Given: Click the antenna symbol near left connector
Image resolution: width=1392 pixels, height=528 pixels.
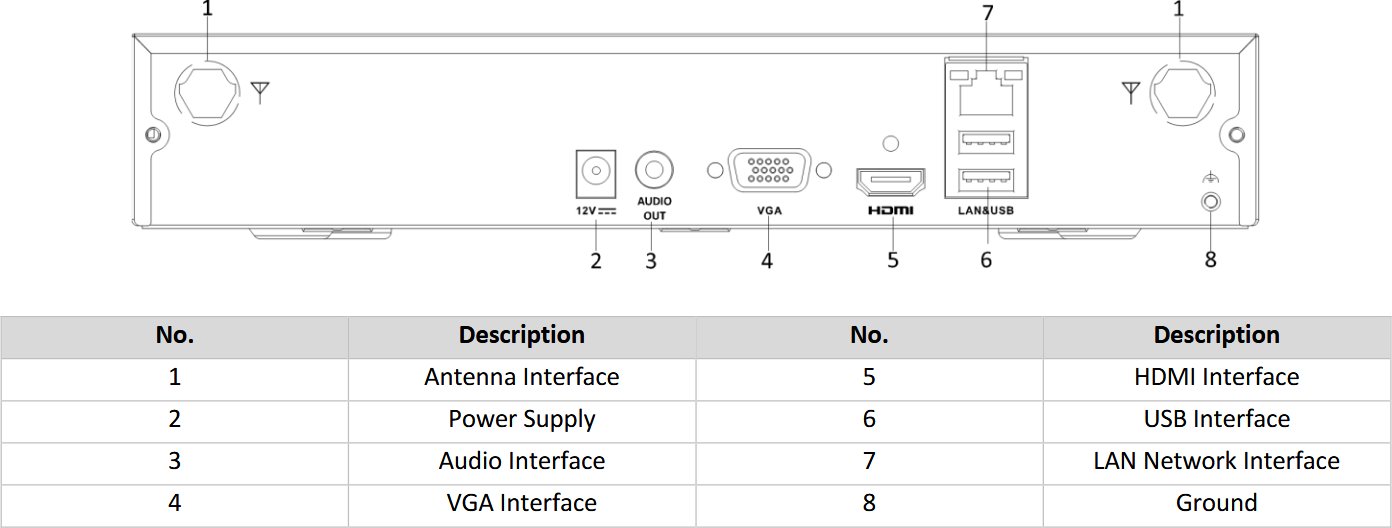Looking at the screenshot, I should point(259,94).
